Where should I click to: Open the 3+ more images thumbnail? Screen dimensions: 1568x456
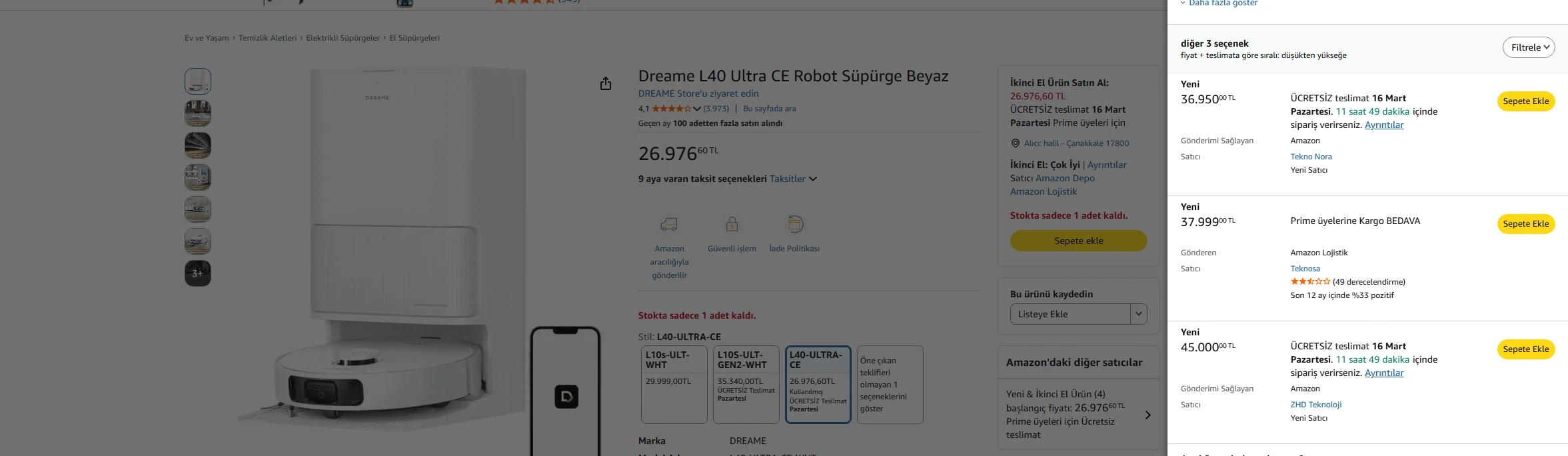coord(198,273)
